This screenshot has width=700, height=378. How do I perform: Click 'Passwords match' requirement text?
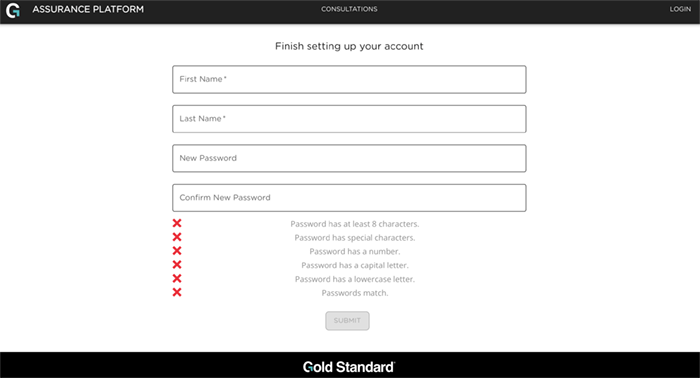[355, 293]
